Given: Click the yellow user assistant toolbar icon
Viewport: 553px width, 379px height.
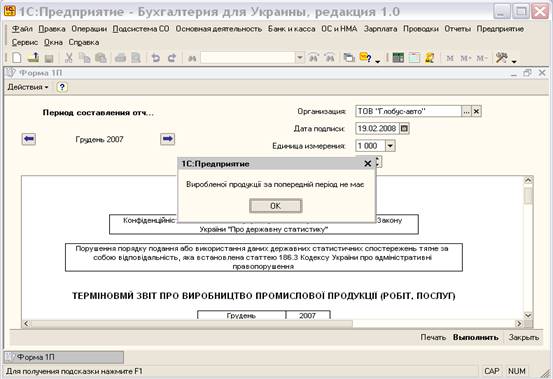Looking at the screenshot, I should click(x=430, y=57).
